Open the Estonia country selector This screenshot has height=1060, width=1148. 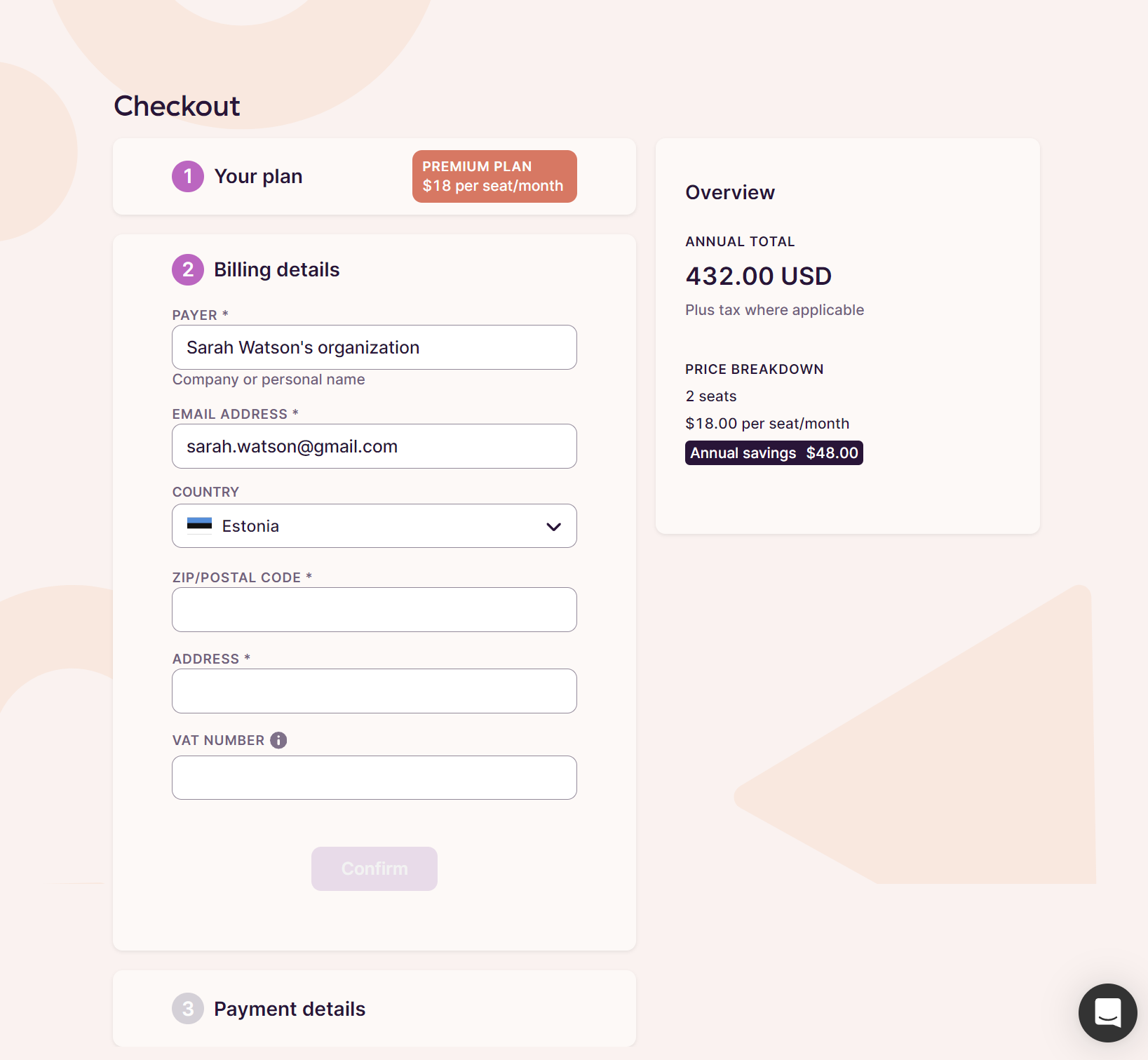click(x=373, y=526)
